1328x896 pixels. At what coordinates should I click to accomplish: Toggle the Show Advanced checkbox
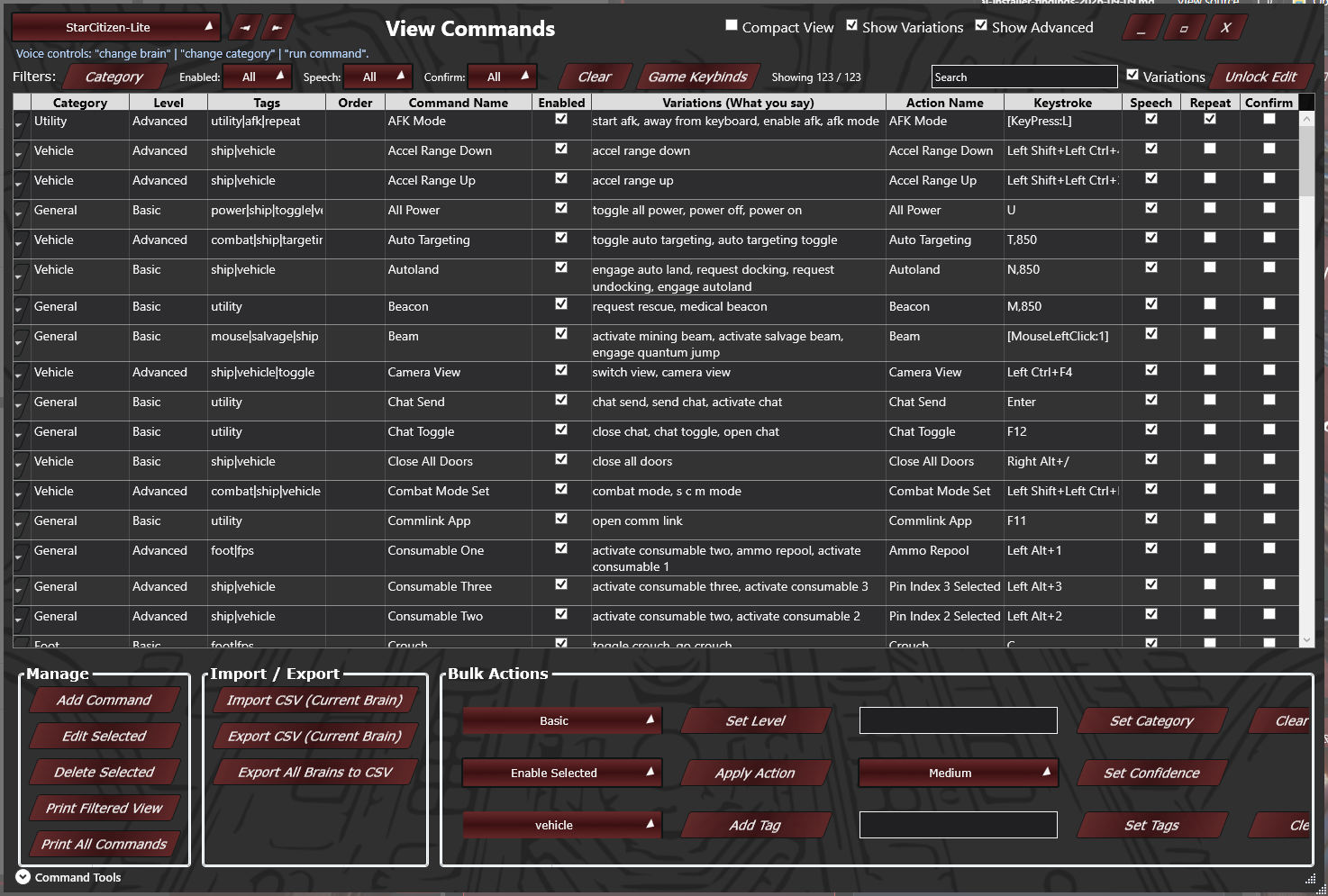(981, 25)
